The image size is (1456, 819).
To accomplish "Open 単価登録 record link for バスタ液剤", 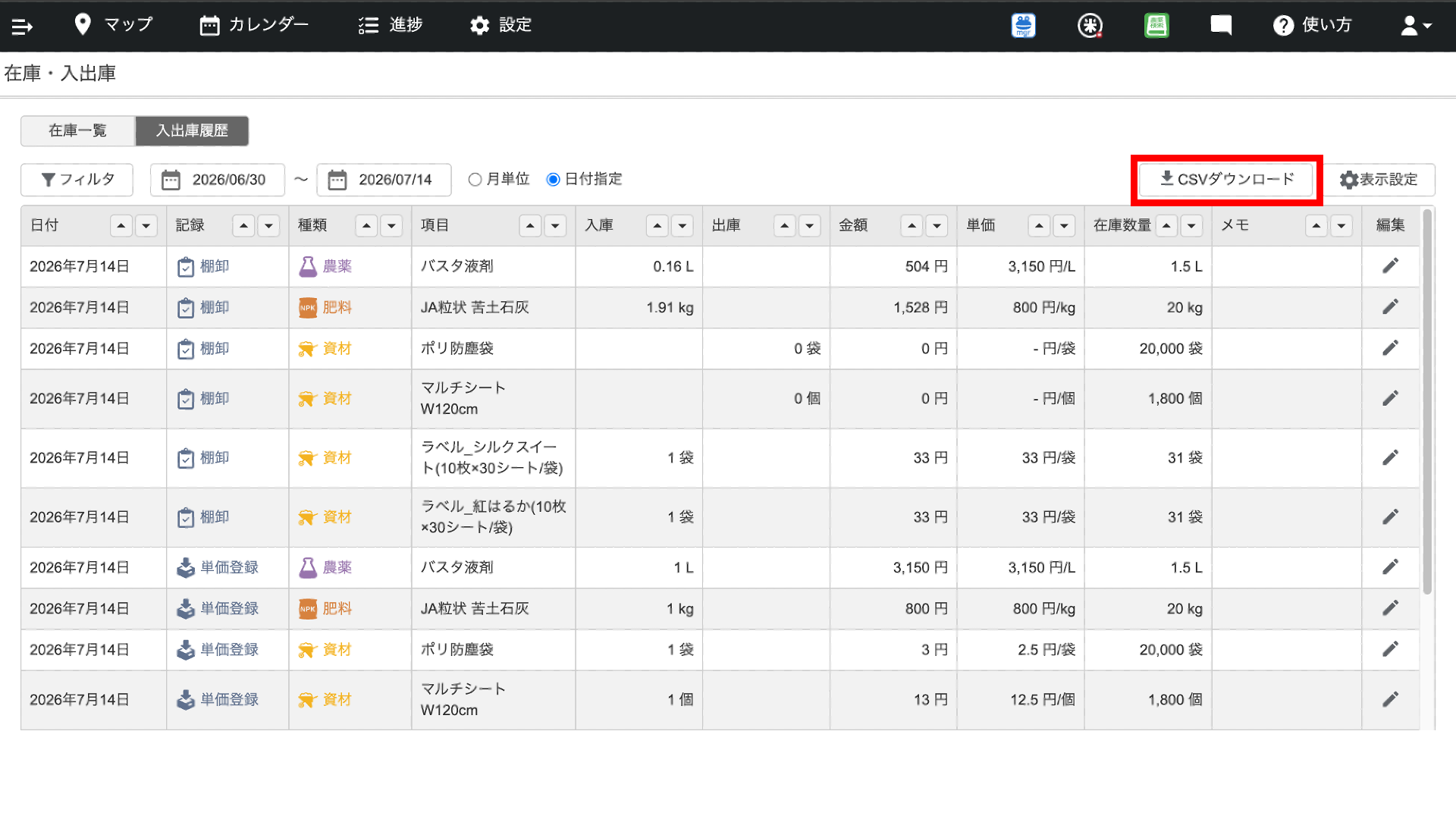I will 218,568.
